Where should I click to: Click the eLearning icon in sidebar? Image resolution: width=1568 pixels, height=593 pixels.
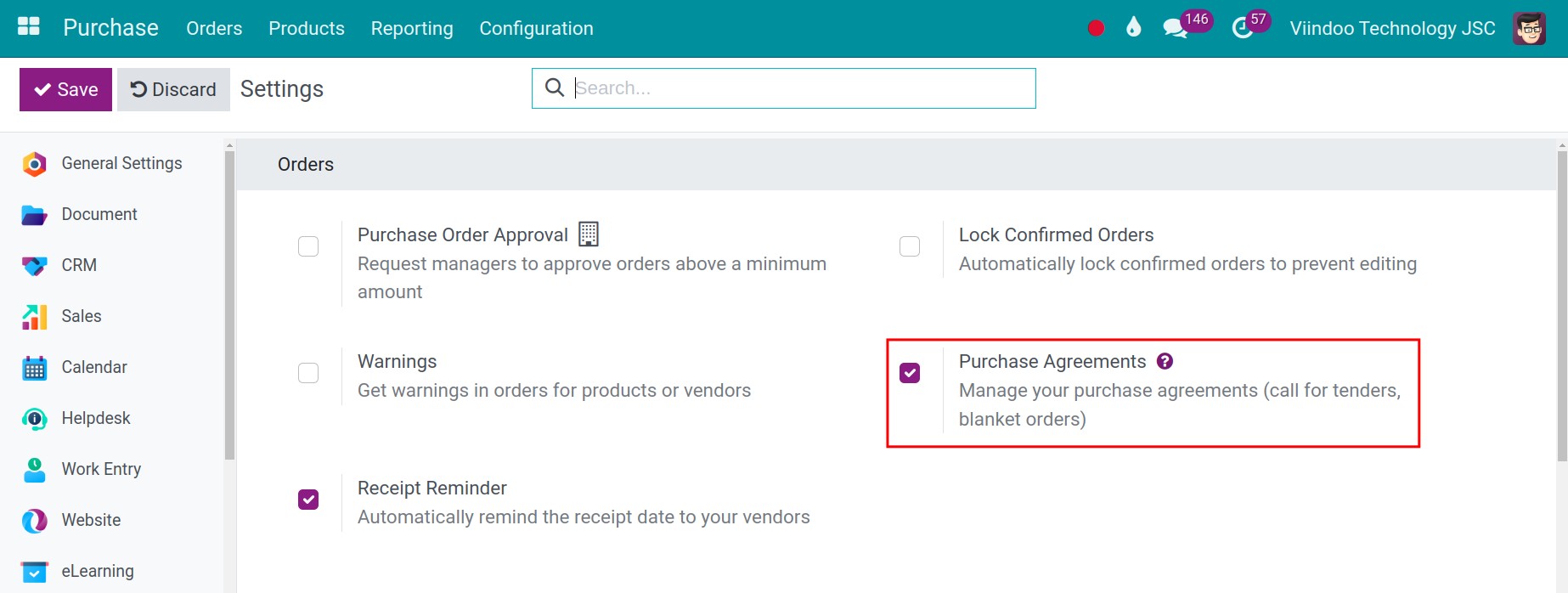tap(34, 572)
